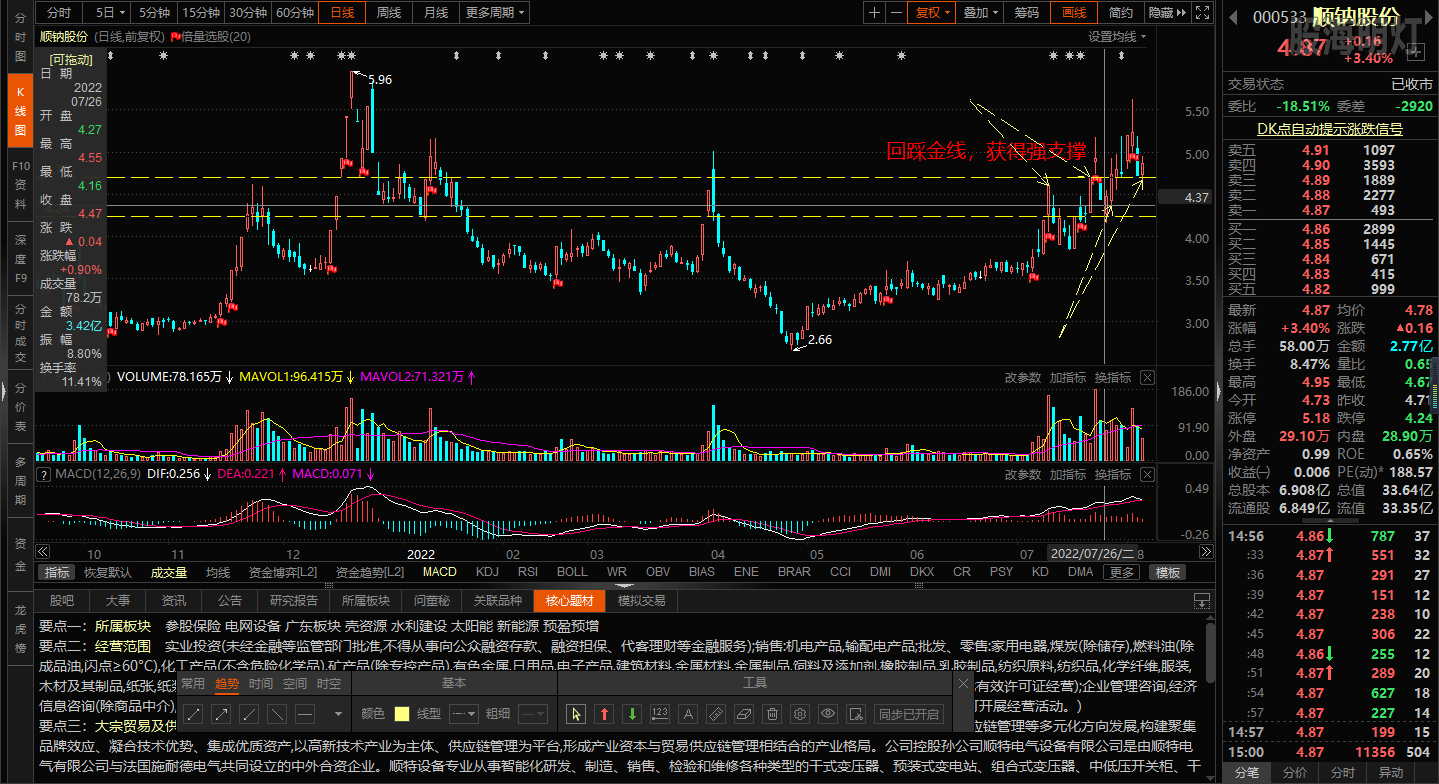
Task: Switch chart to 月线 monthly
Action: (x=435, y=12)
